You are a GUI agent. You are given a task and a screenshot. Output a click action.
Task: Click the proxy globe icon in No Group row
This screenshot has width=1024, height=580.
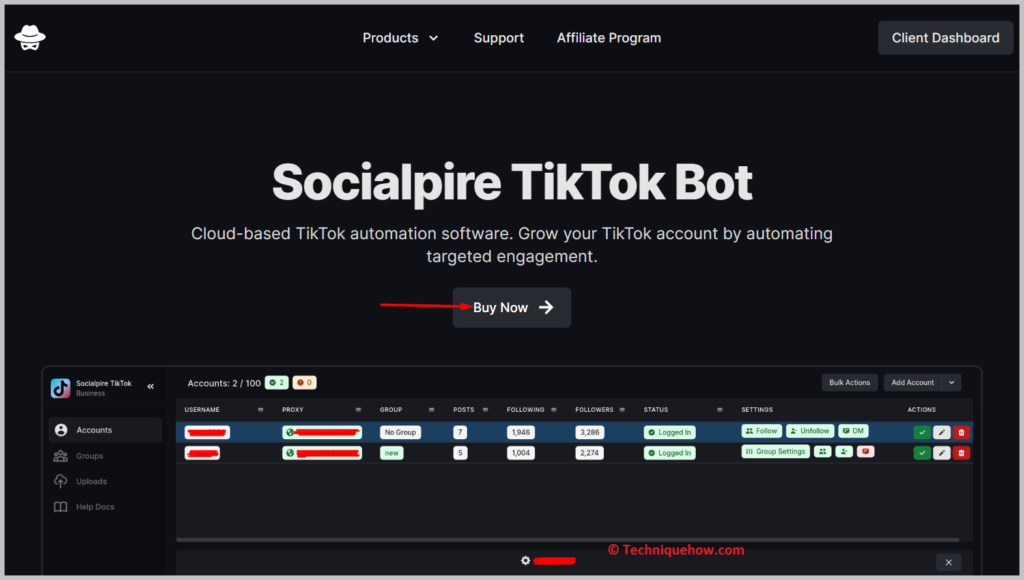click(x=291, y=432)
